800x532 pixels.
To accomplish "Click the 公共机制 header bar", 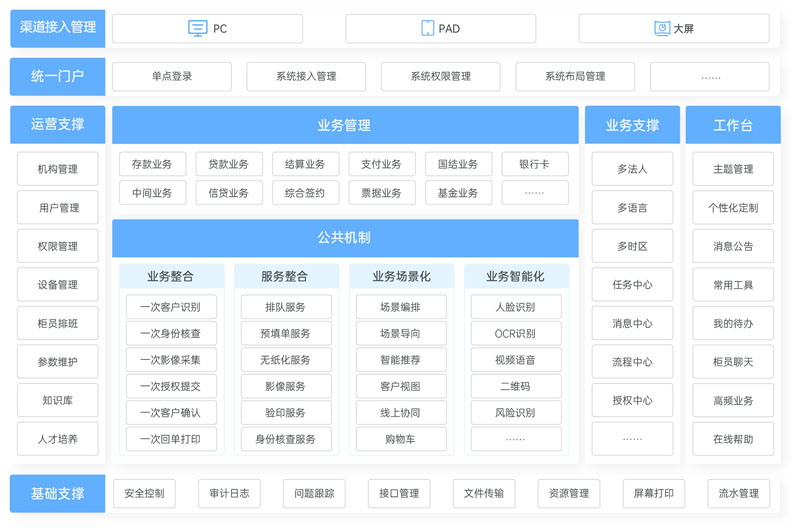I will [344, 238].
